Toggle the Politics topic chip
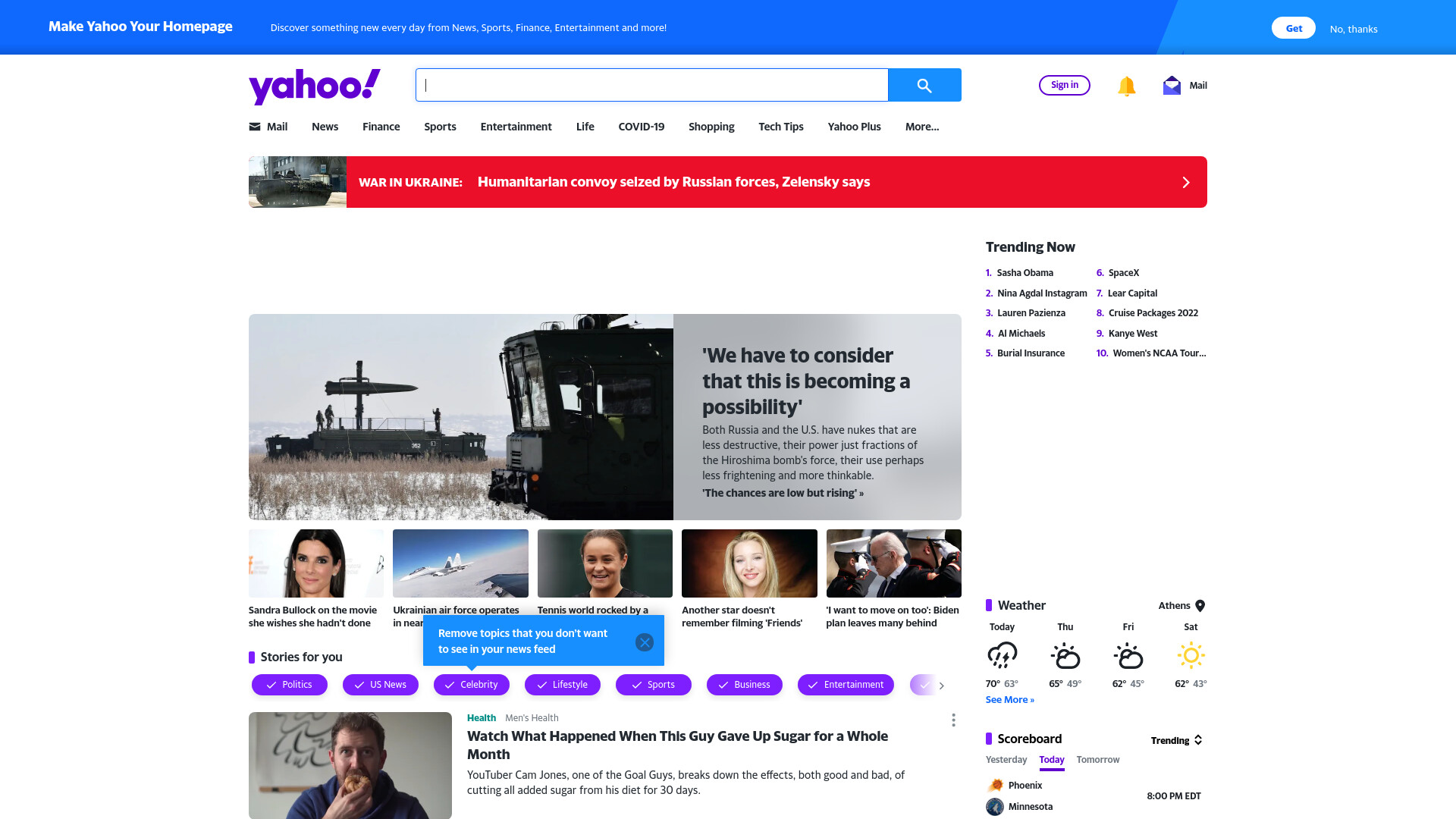 click(290, 685)
